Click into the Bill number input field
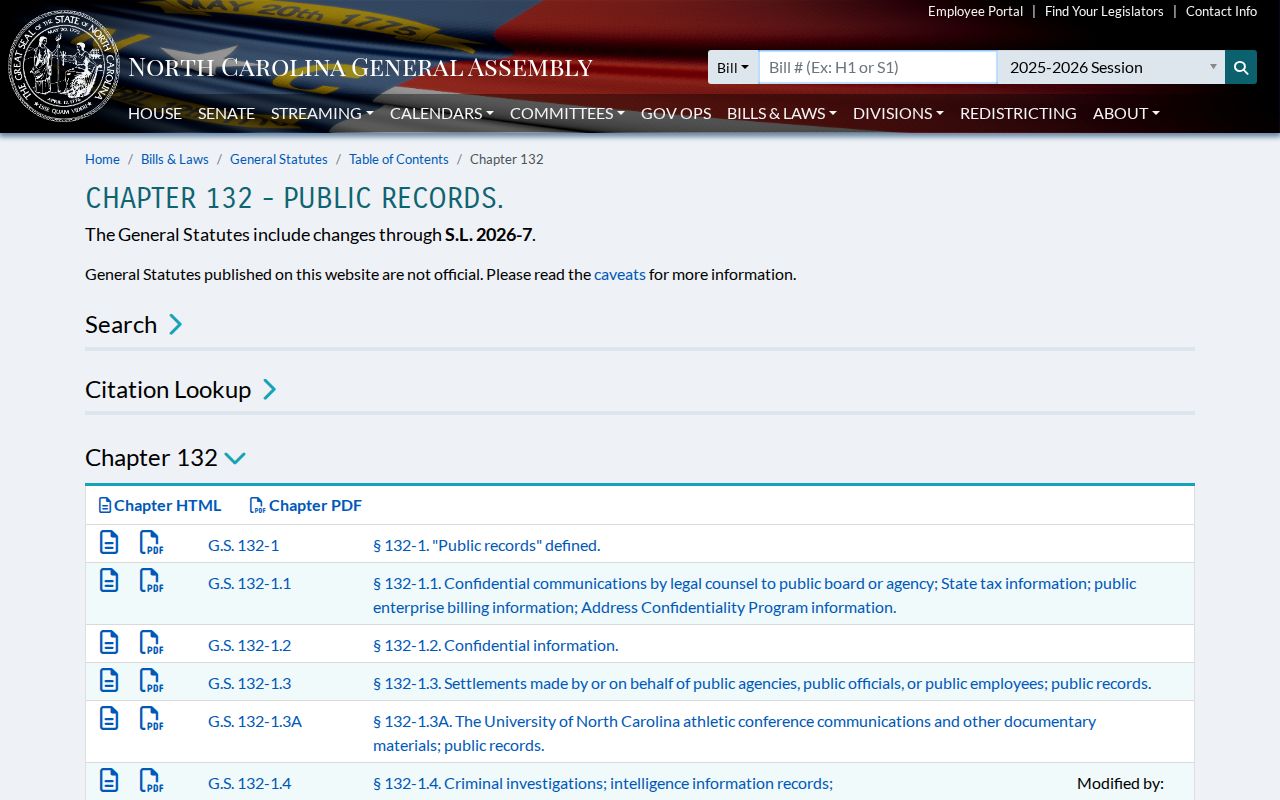The width and height of the screenshot is (1280, 800). tap(878, 67)
